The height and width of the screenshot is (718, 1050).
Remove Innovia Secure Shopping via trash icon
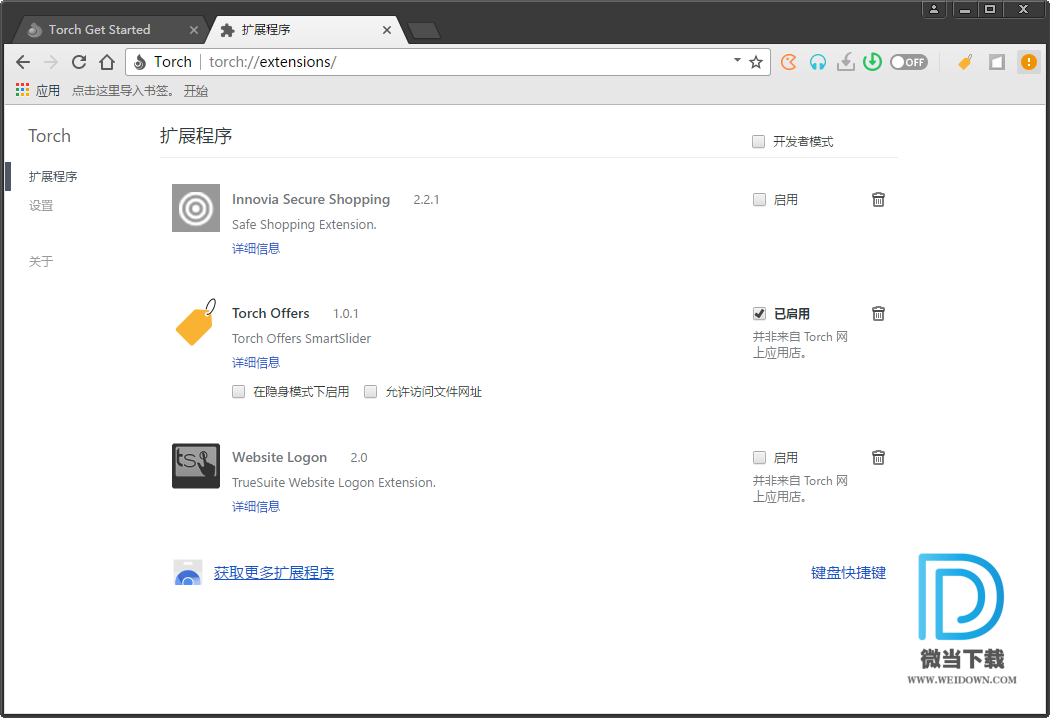pyautogui.click(x=878, y=200)
